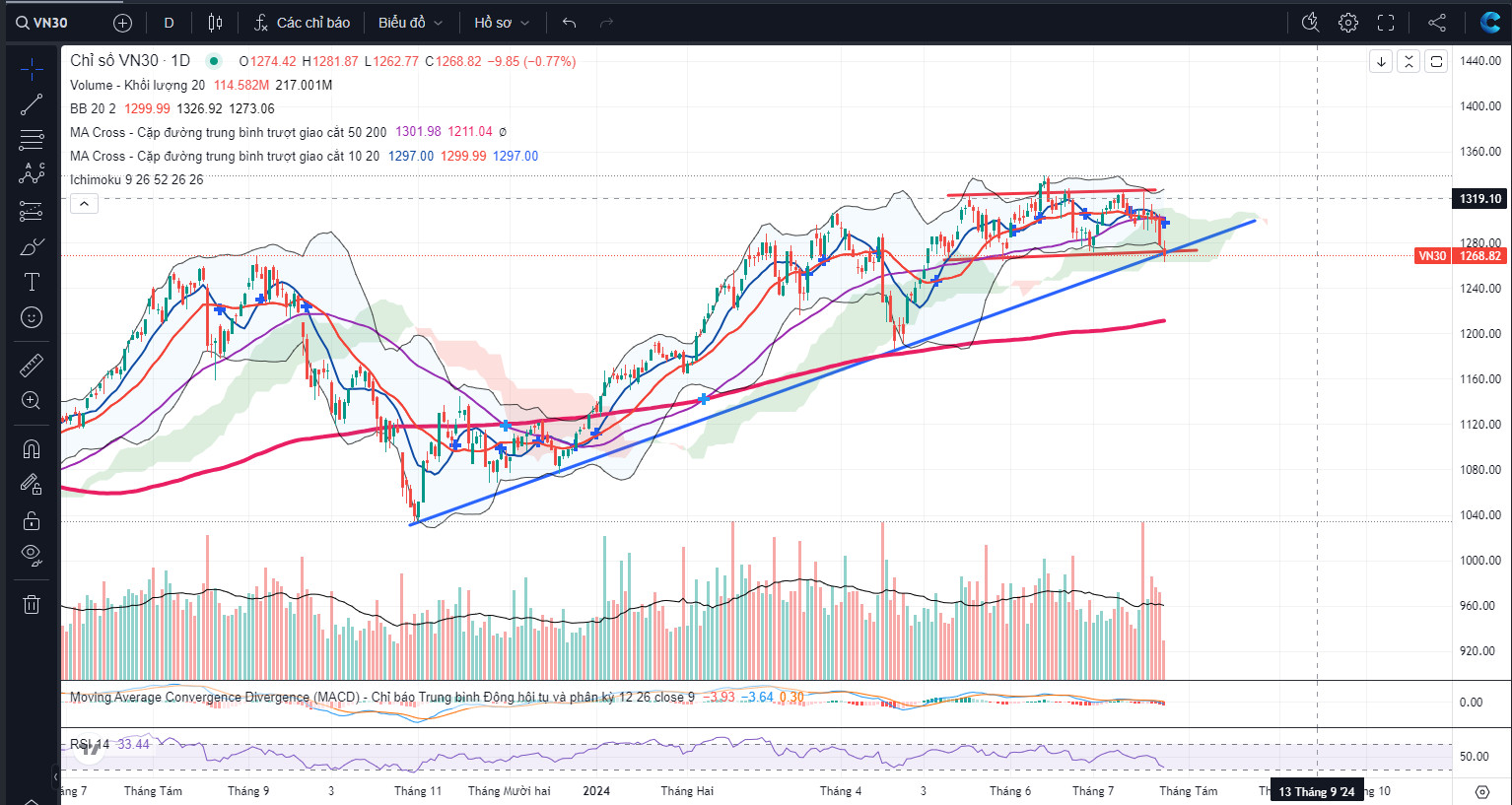Select the Ichimoku 9 26 52 26 26 legend
This screenshot has width=1512, height=805.
[136, 179]
